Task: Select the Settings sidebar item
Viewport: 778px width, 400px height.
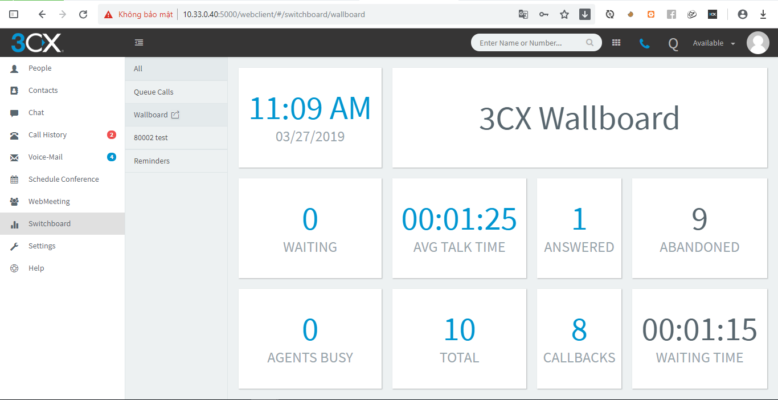Action: click(41, 246)
